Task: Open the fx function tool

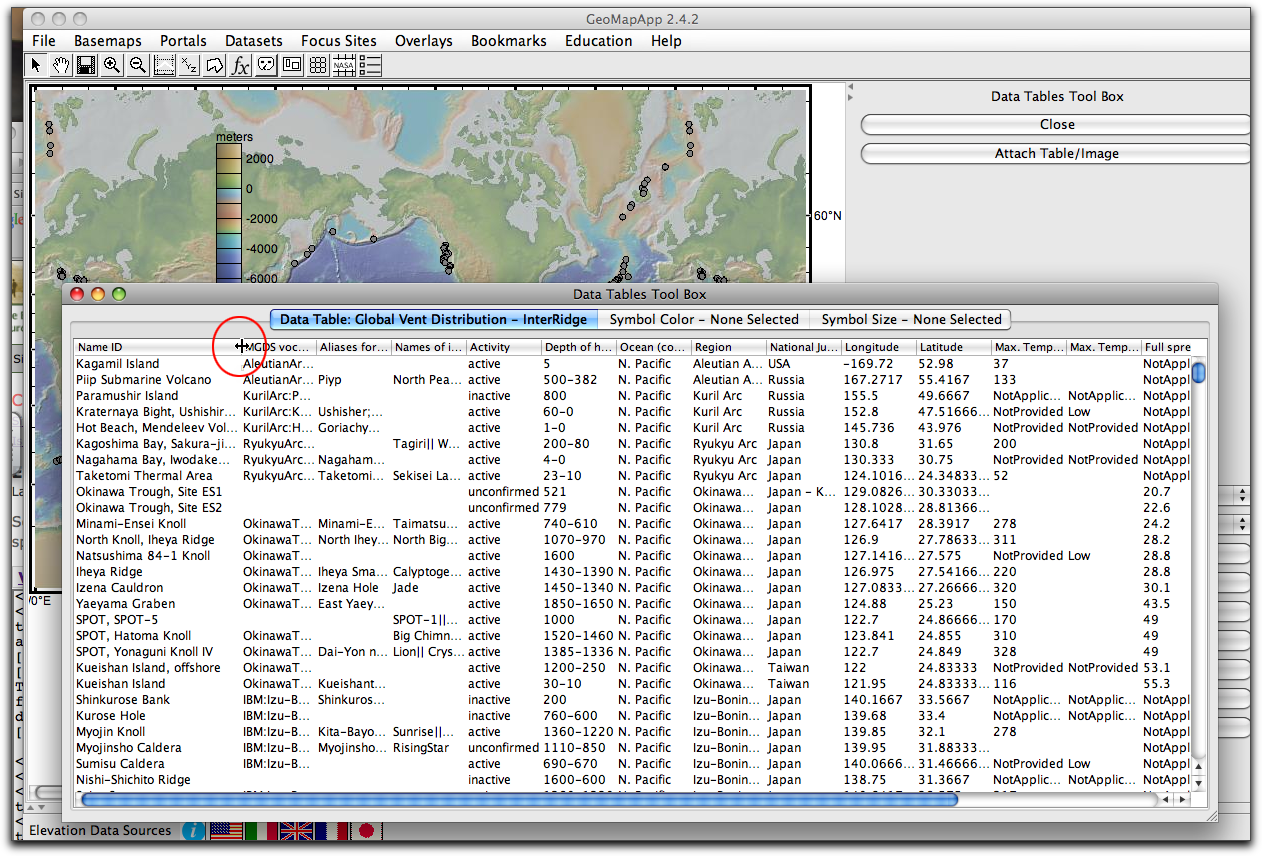Action: [x=241, y=66]
